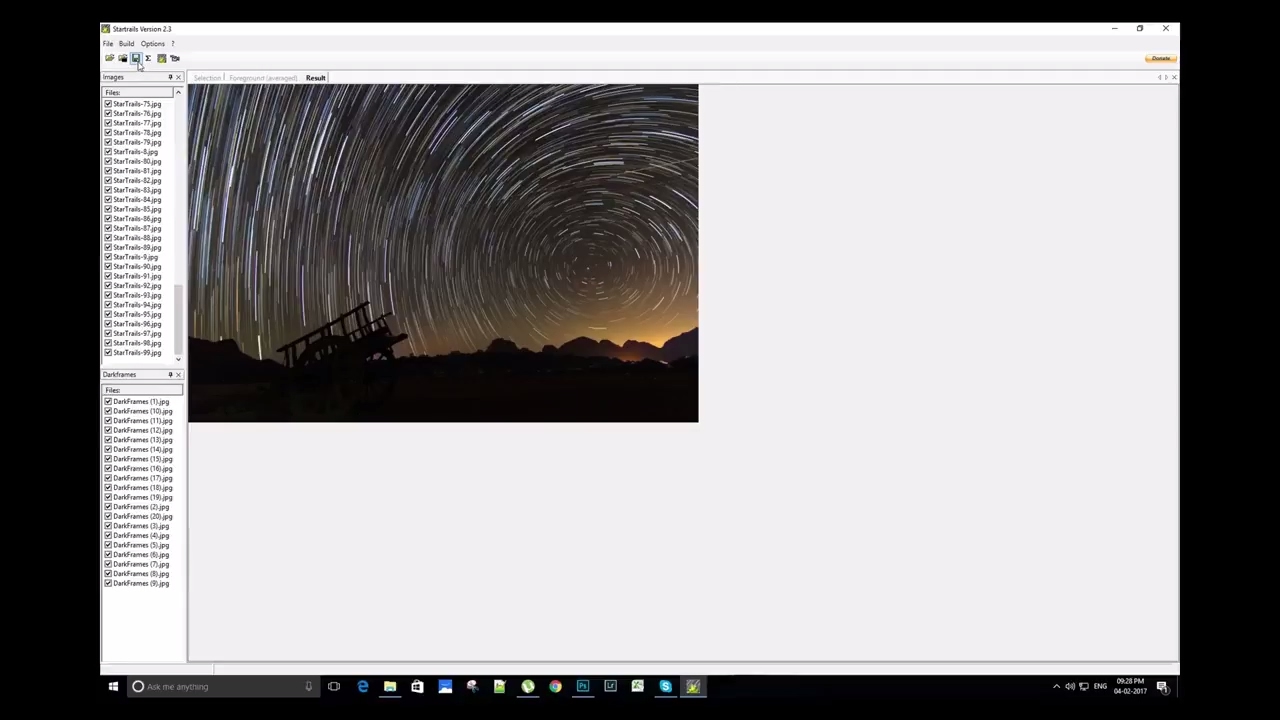Switch to the Result tab
The height and width of the screenshot is (720, 1280).
coord(316,78)
